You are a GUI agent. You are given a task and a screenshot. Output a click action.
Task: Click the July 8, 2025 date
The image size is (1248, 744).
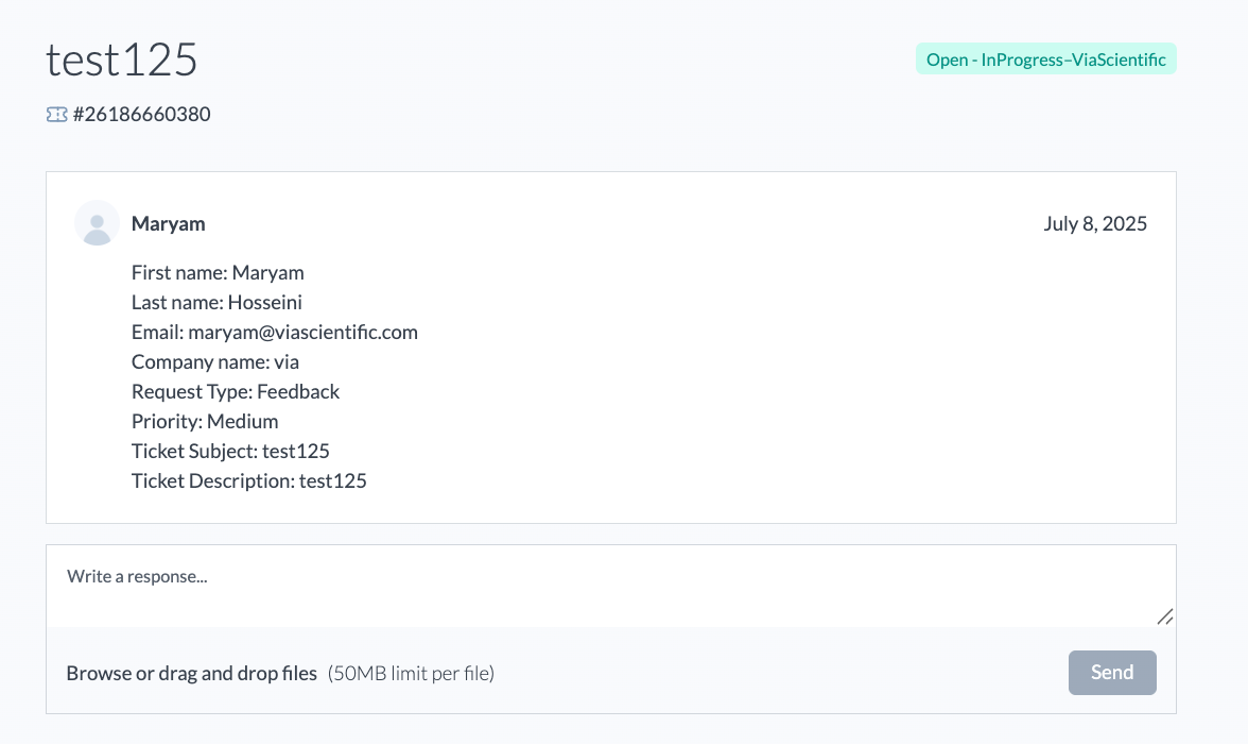pyautogui.click(x=1095, y=223)
